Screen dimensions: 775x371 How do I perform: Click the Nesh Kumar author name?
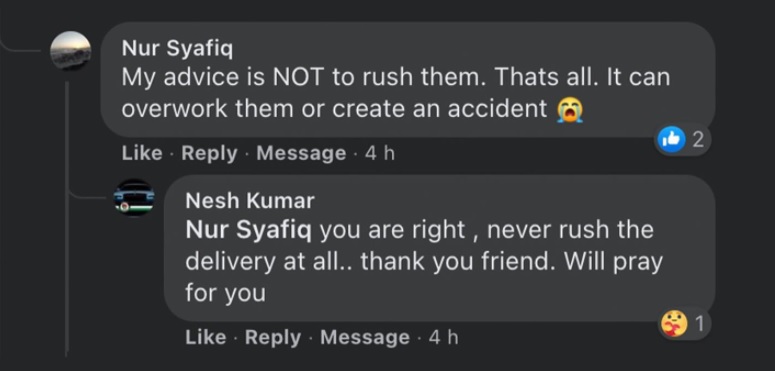point(250,201)
